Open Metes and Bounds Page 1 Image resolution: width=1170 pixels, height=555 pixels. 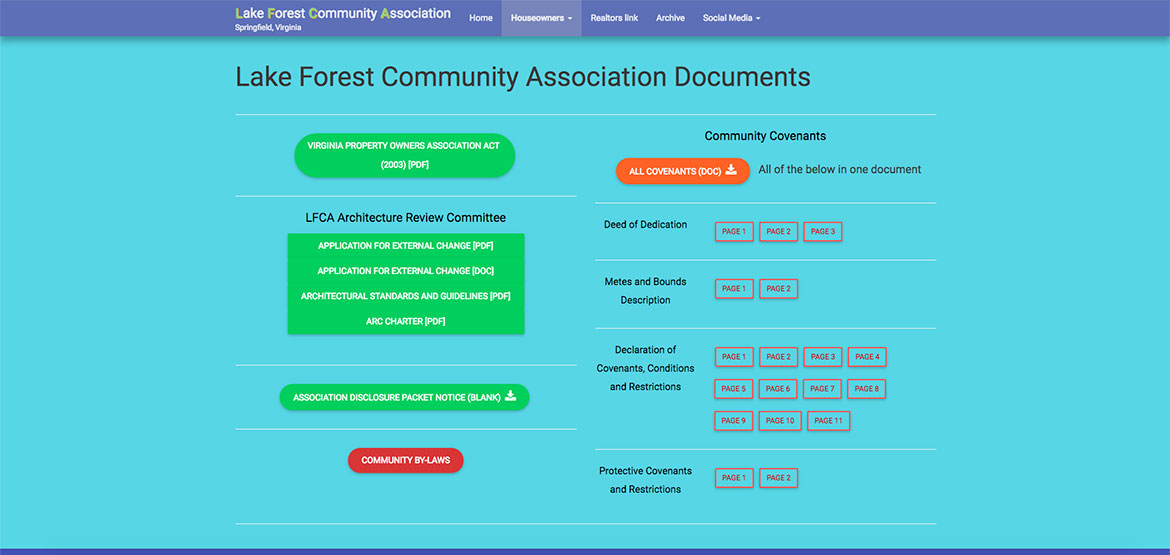coord(734,289)
